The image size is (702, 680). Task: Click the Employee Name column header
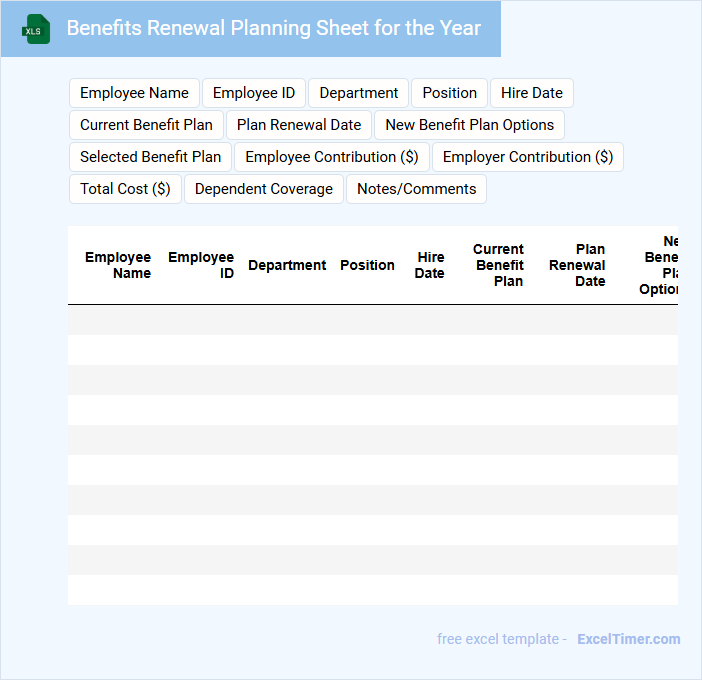(118, 265)
